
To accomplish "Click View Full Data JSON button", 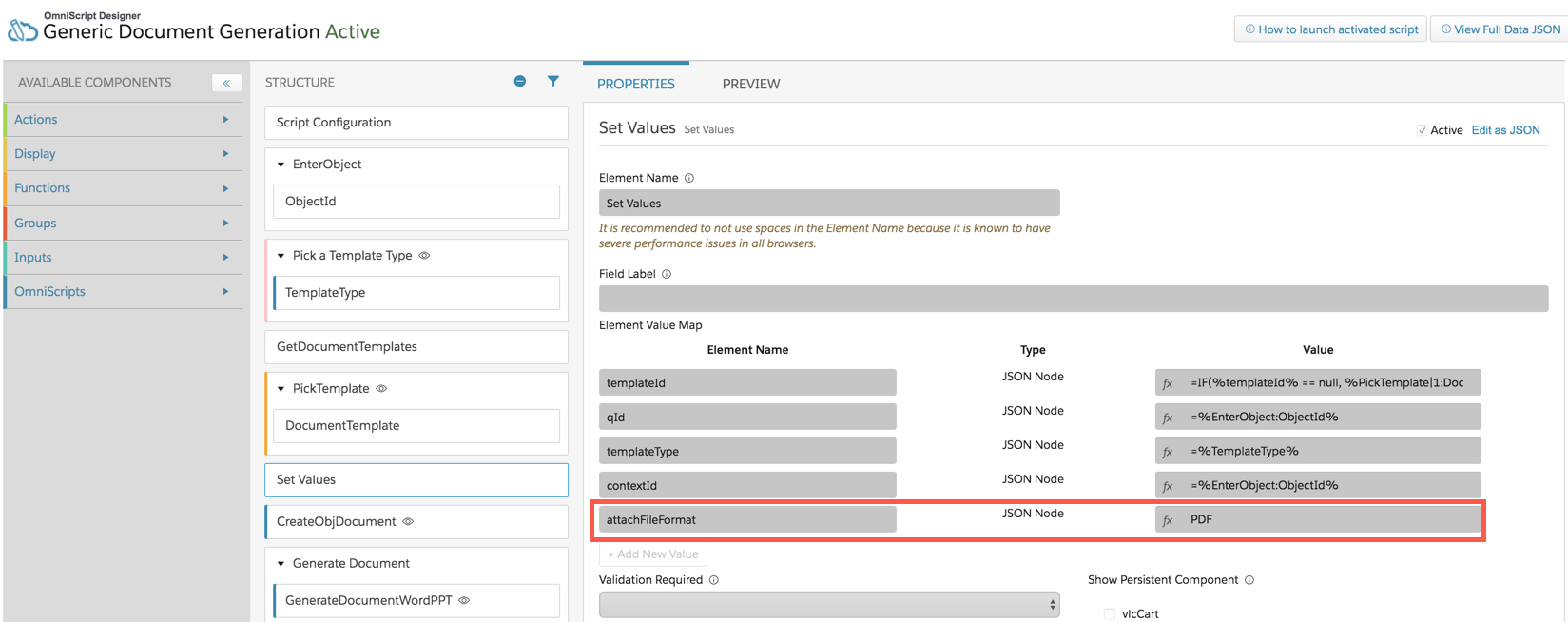I will 1500,29.
